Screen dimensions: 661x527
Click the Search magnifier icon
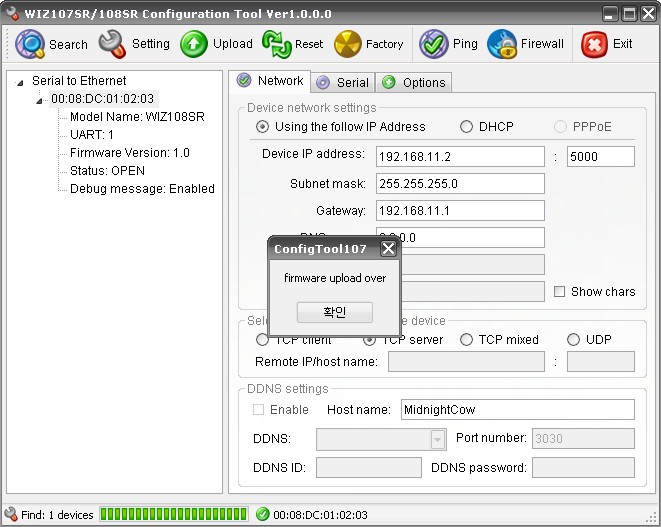(x=30, y=44)
